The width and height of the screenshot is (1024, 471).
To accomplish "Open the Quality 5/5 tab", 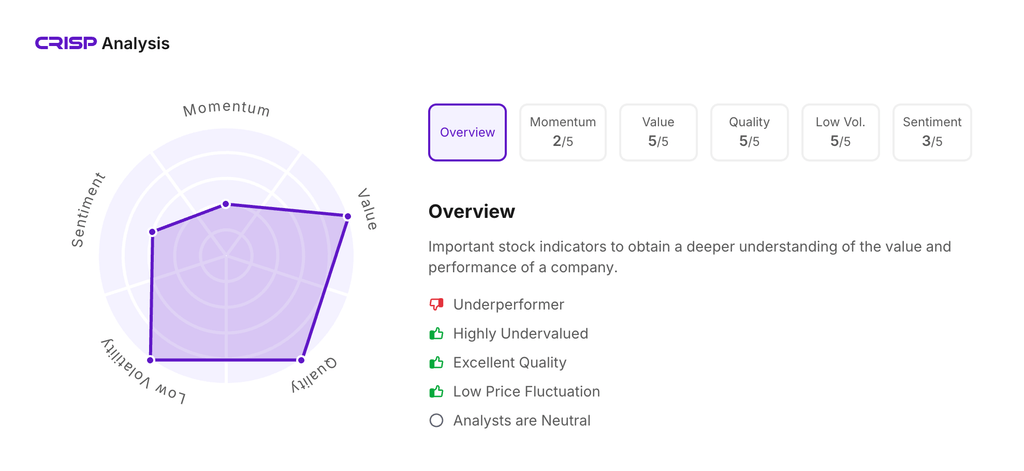I will pyautogui.click(x=749, y=132).
